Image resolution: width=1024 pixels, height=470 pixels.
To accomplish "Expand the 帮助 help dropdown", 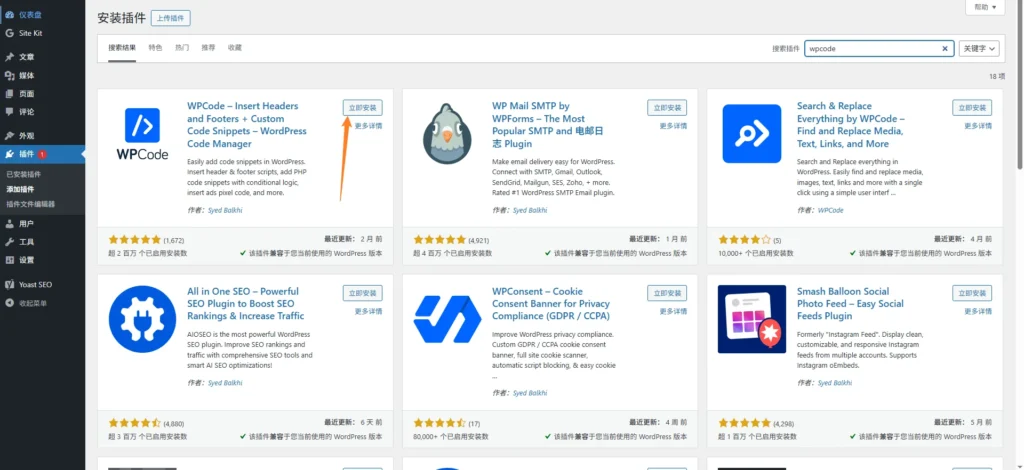I will pos(984,7).
